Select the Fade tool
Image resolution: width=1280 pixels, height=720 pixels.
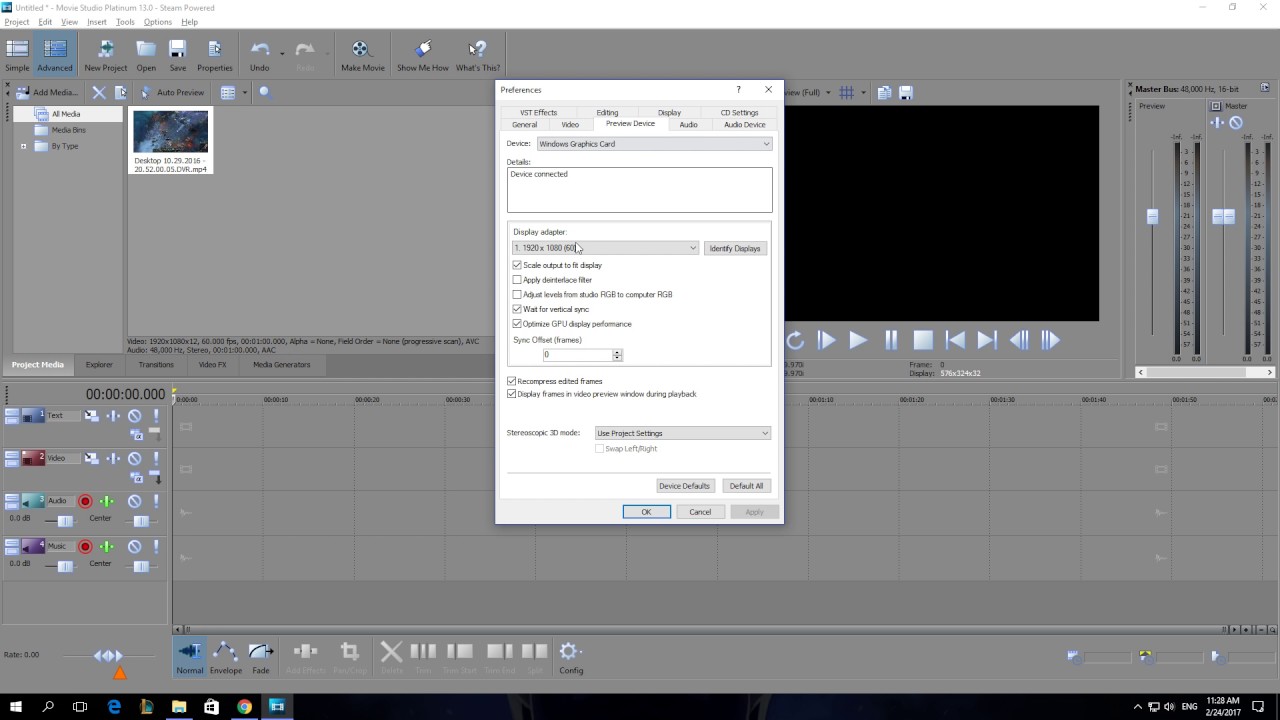pos(261,658)
